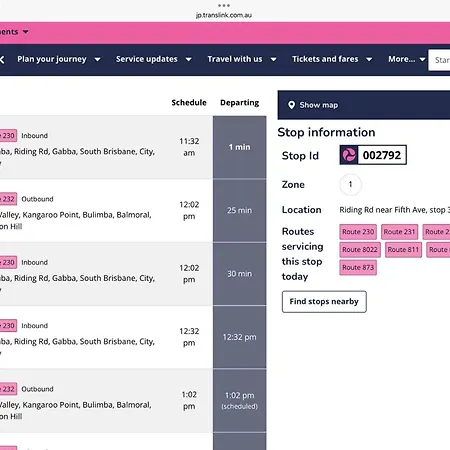450x450 pixels.
Task: Click the 25 min departing cell
Action: click(239, 210)
